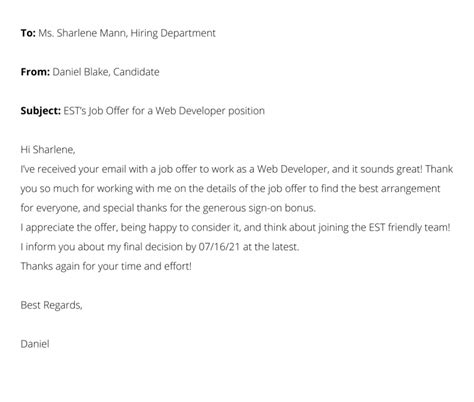Click the line starting 'I appreciate the offer'
This screenshot has width=474, height=402.
pyautogui.click(x=235, y=227)
